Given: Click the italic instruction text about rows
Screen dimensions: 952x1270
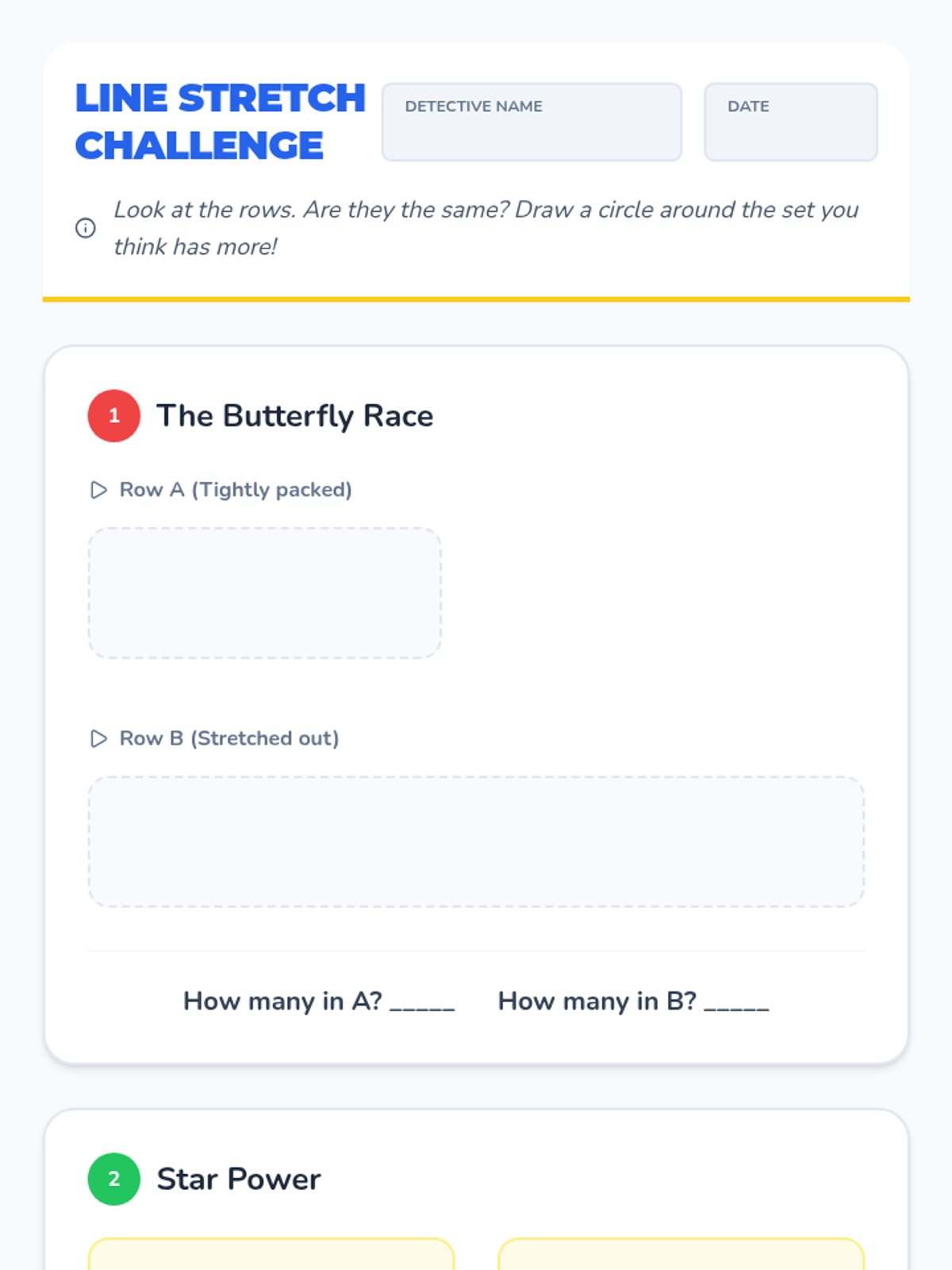Looking at the screenshot, I should pos(486,229).
